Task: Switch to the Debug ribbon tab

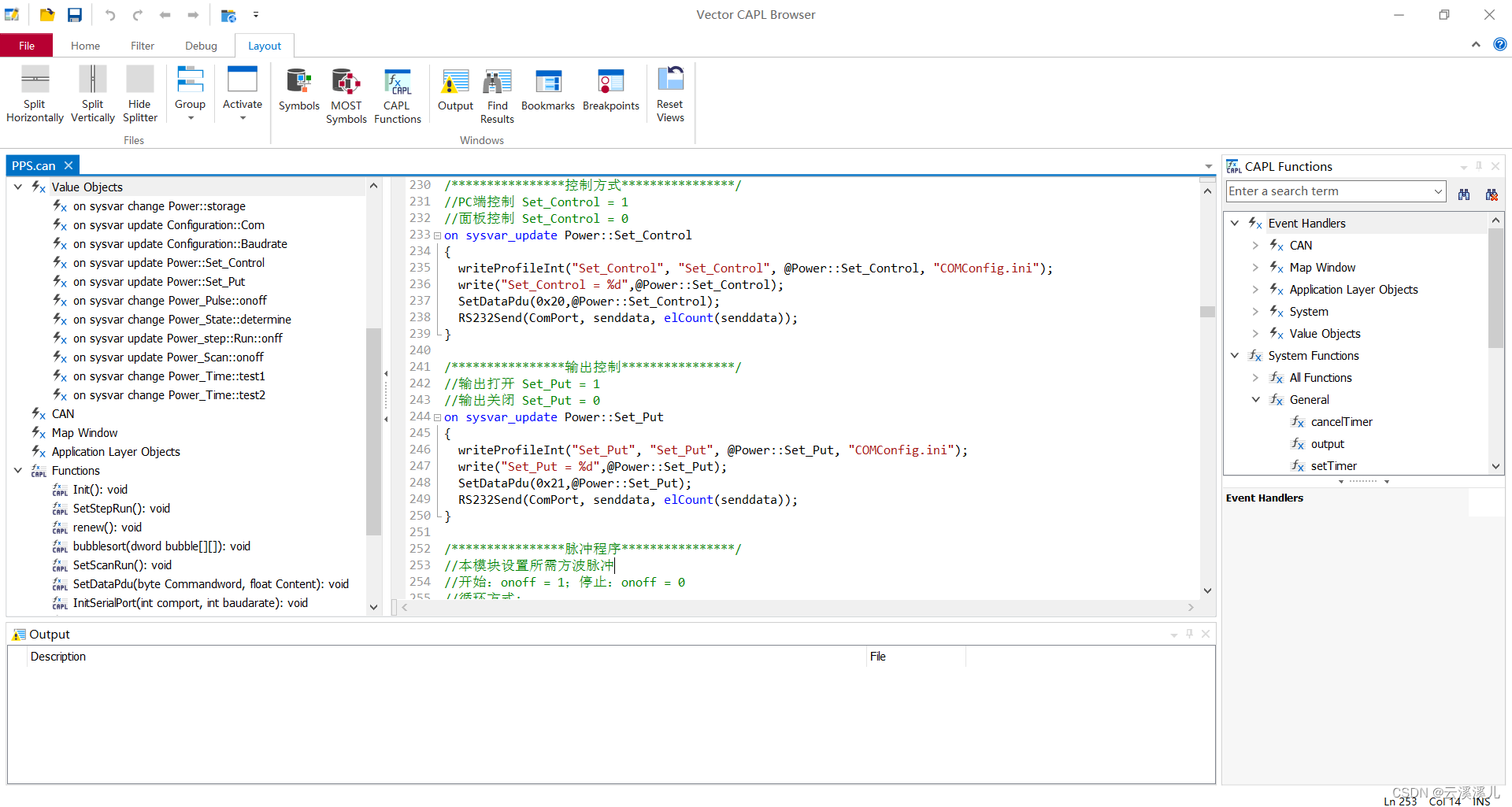Action: coord(201,46)
